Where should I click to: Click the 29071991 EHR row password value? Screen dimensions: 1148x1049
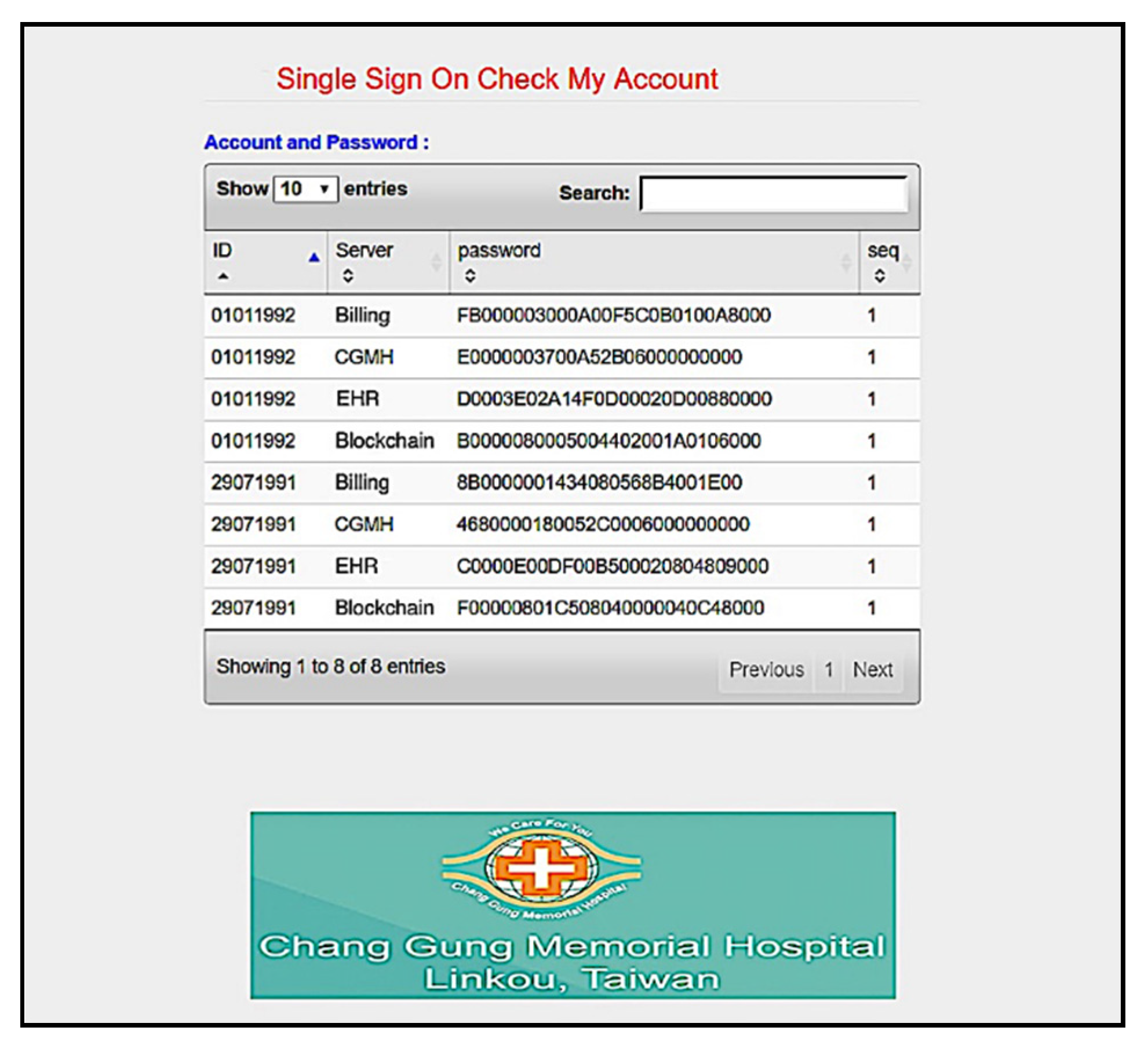612,566
